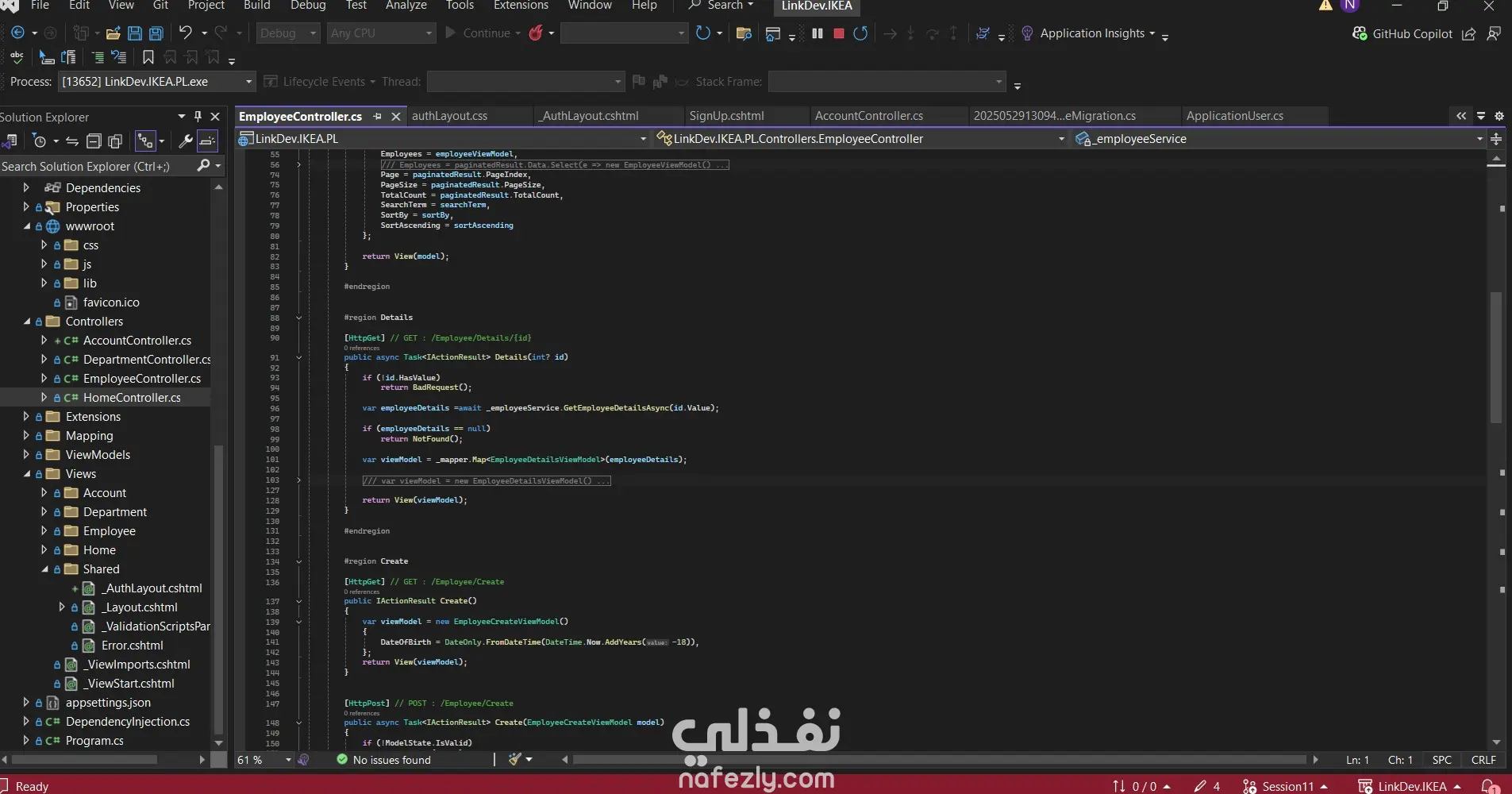Open the Build menu
The height and width of the screenshot is (794, 1512).
[x=257, y=6]
